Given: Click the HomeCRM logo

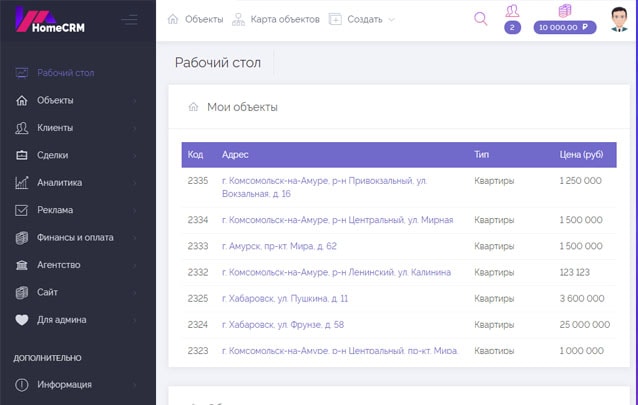Looking at the screenshot, I should tap(52, 20).
